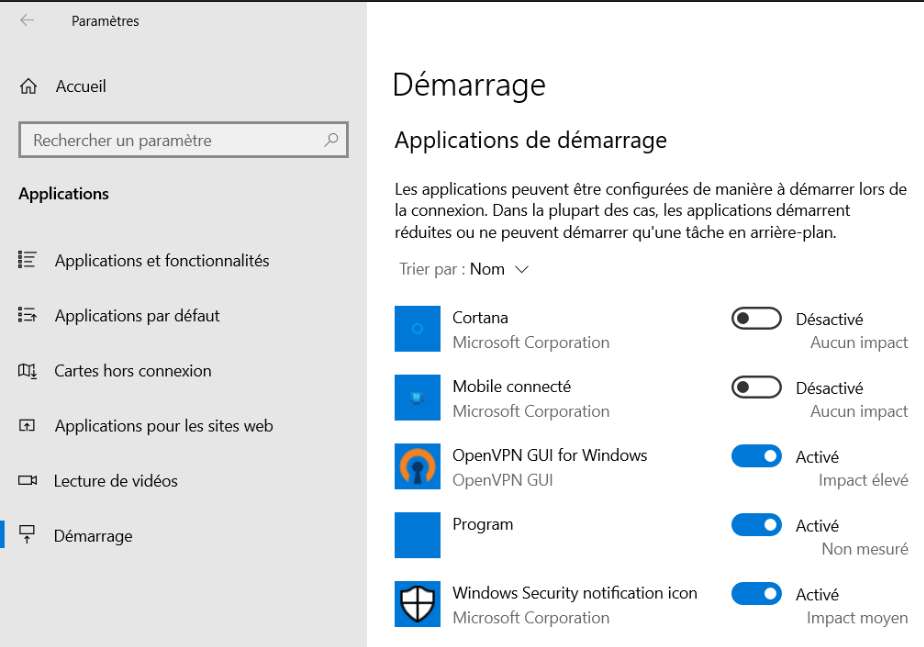Click Aucun impact for Mobile connecté
Screen dimensions: 924x647
(859, 411)
